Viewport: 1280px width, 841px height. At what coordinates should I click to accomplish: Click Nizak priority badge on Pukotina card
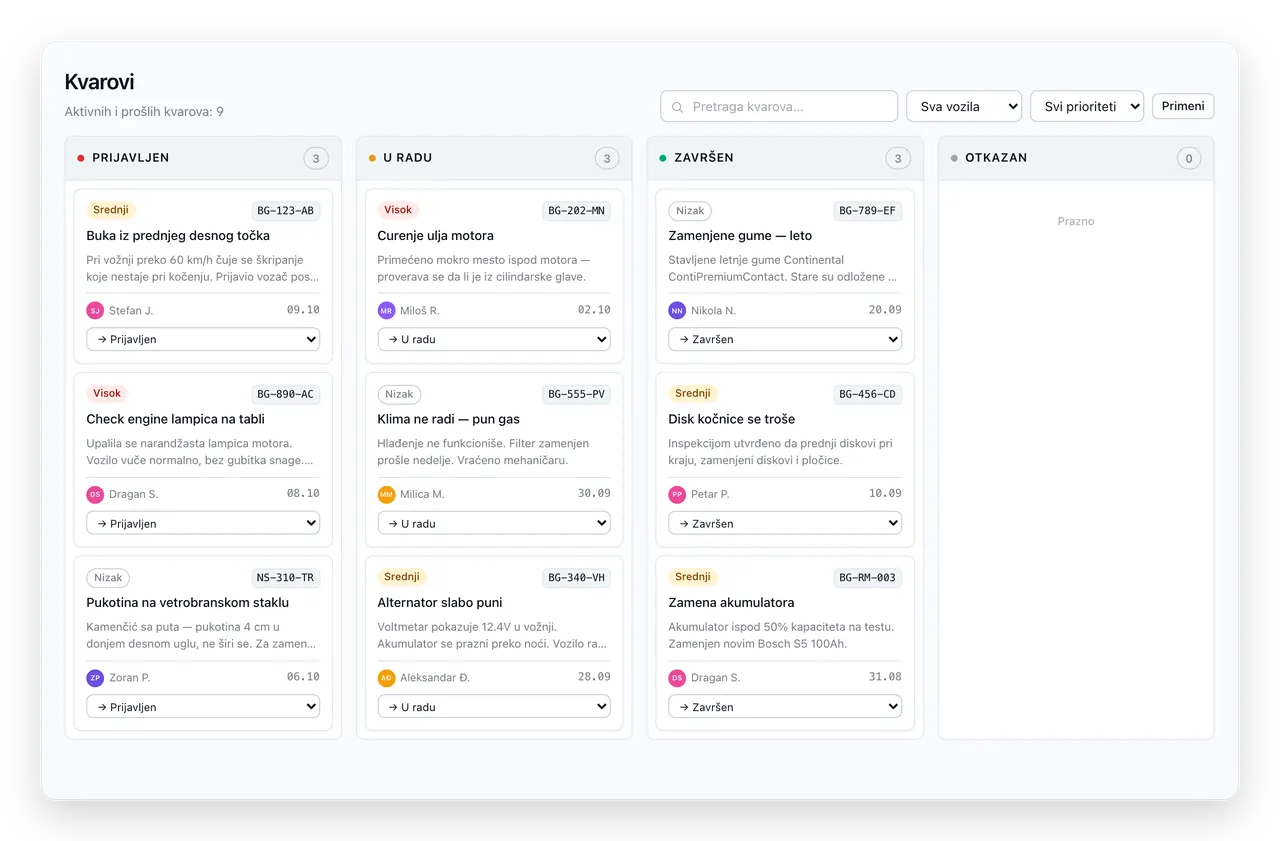pyautogui.click(x=108, y=578)
